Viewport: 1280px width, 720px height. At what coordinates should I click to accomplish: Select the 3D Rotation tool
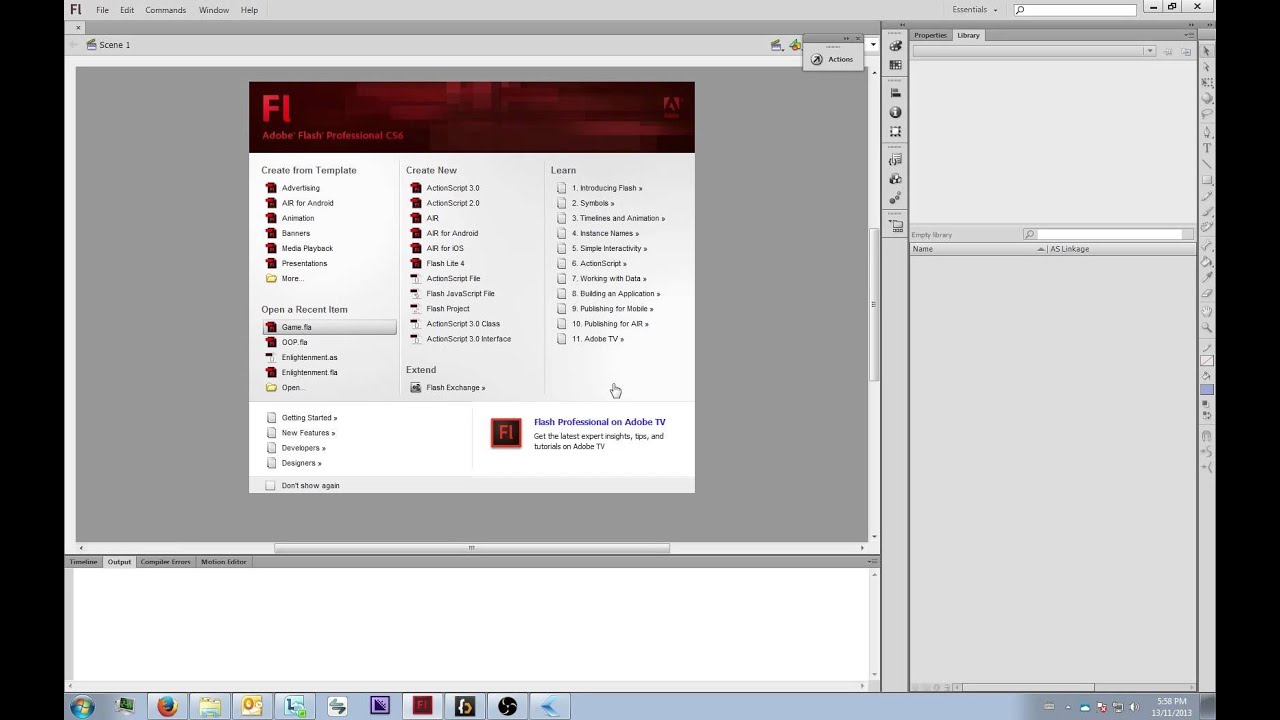coord(1207,98)
